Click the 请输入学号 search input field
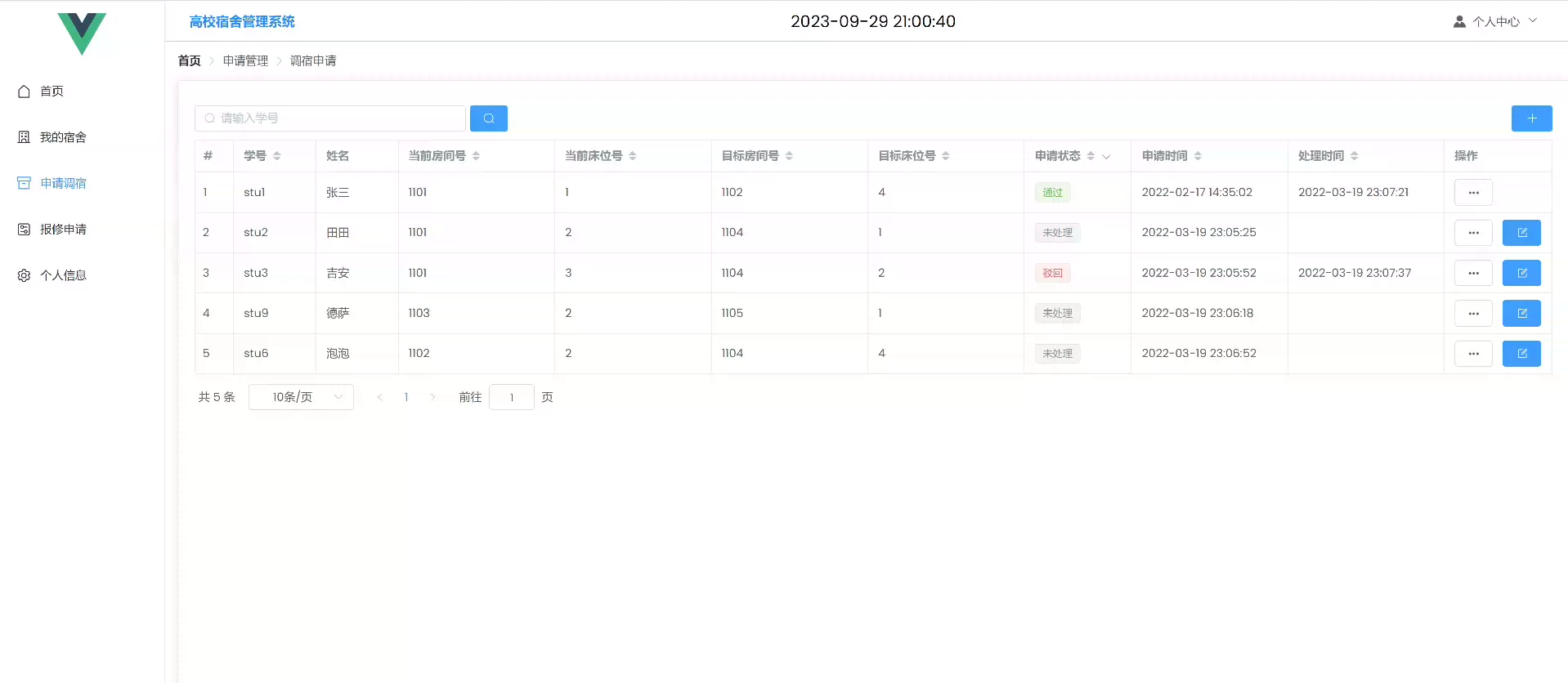 click(330, 118)
